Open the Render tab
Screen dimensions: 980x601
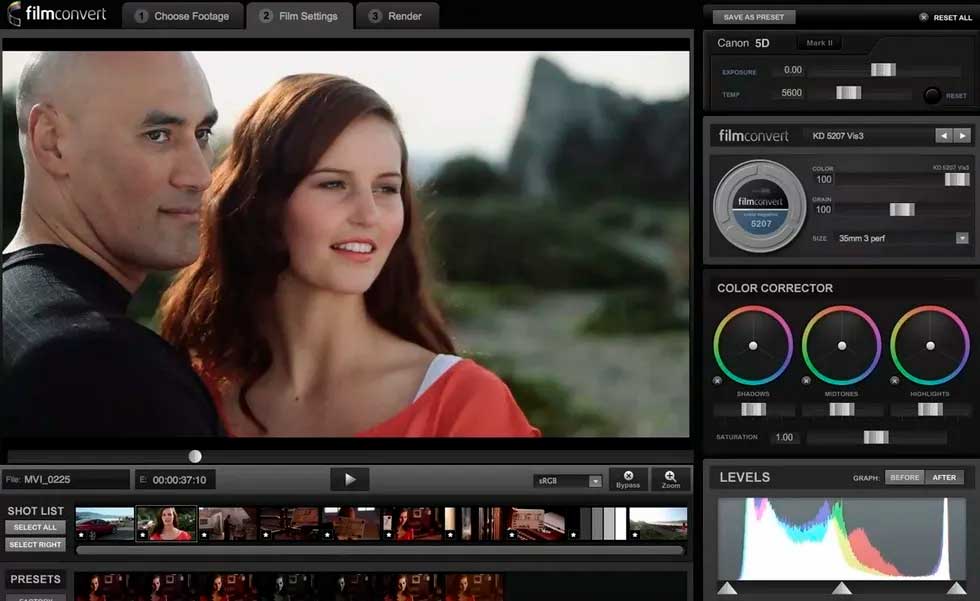click(x=395, y=16)
